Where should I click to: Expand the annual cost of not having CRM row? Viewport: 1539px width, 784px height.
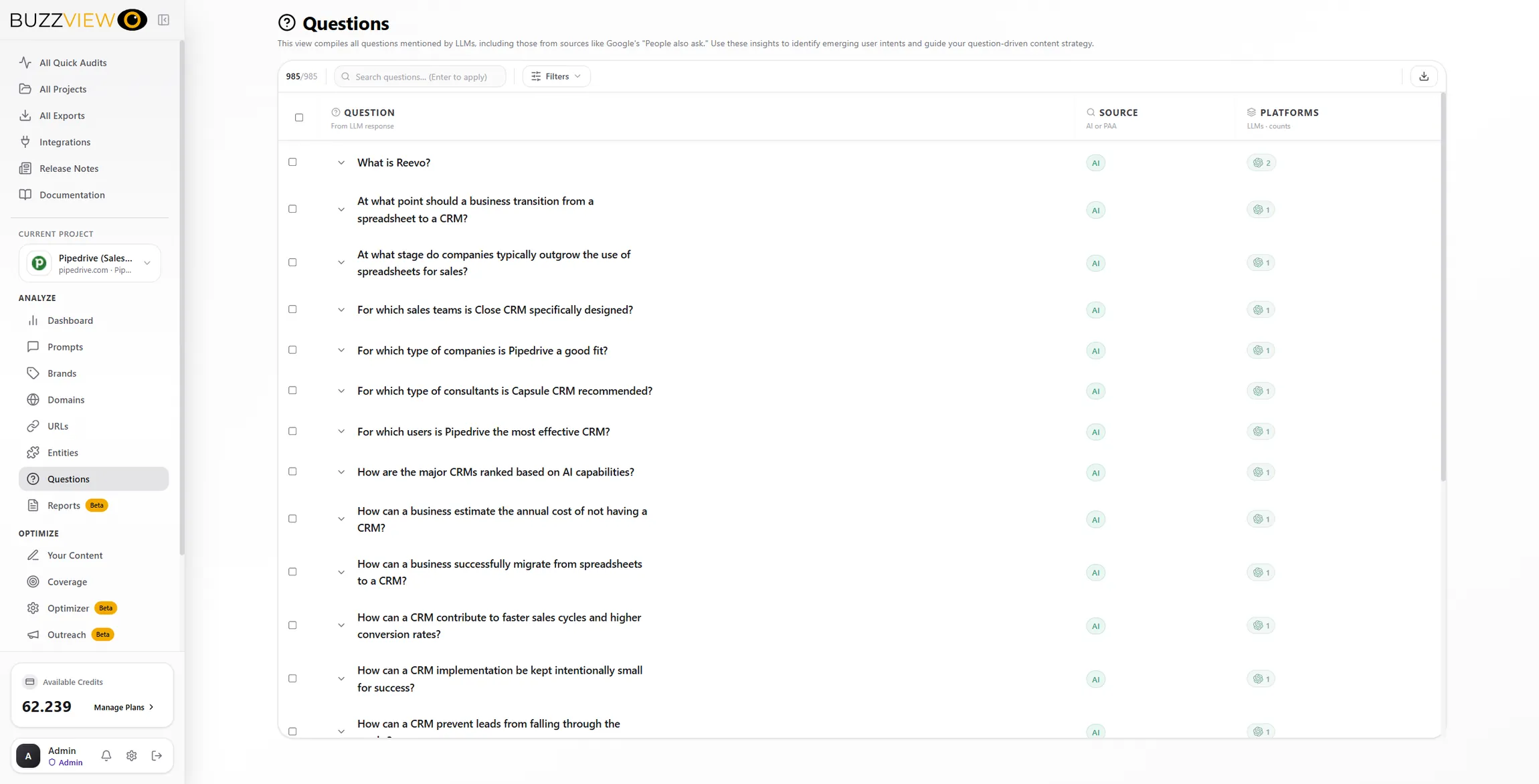click(341, 519)
